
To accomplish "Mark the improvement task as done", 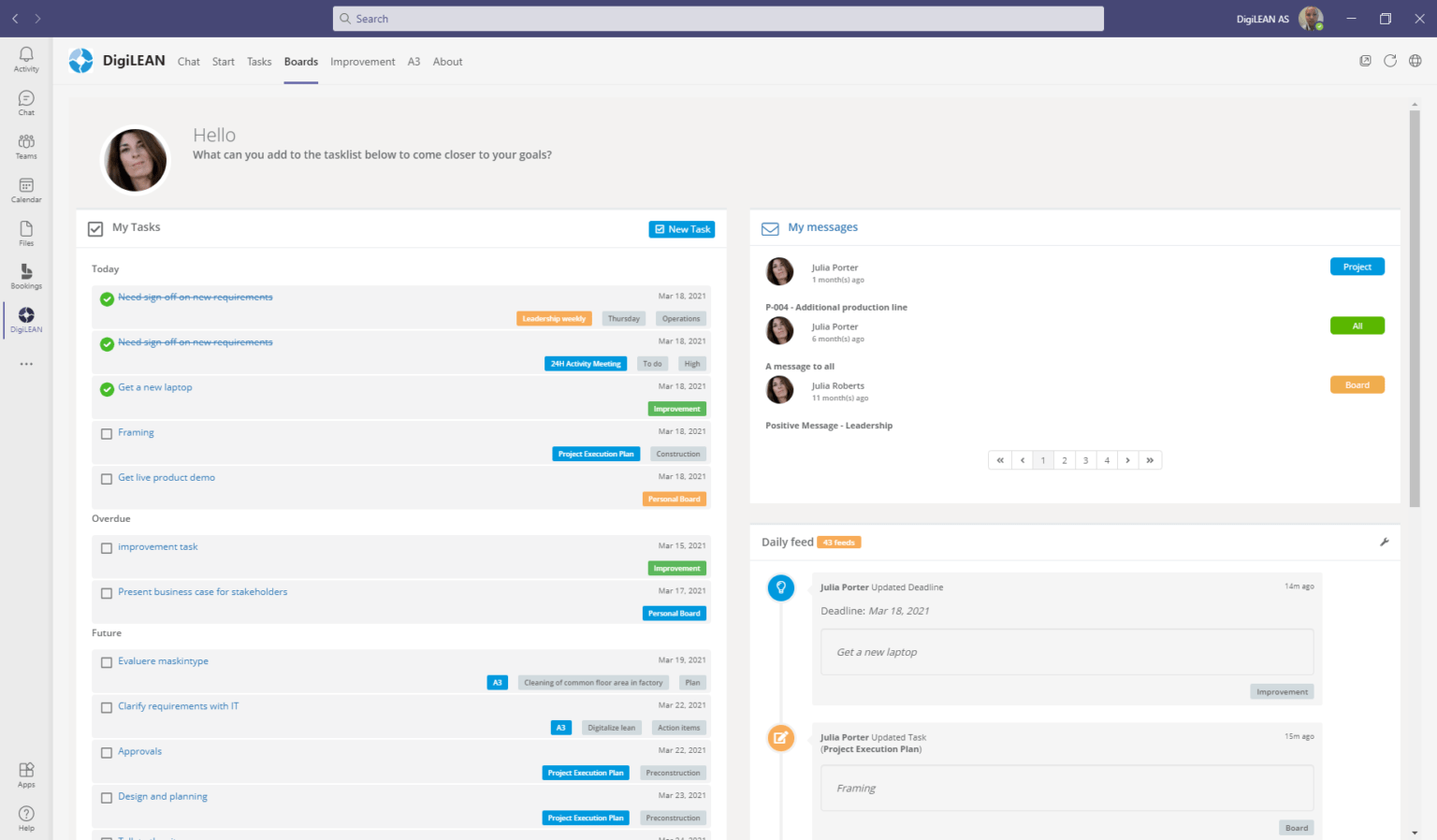I will pyautogui.click(x=106, y=547).
